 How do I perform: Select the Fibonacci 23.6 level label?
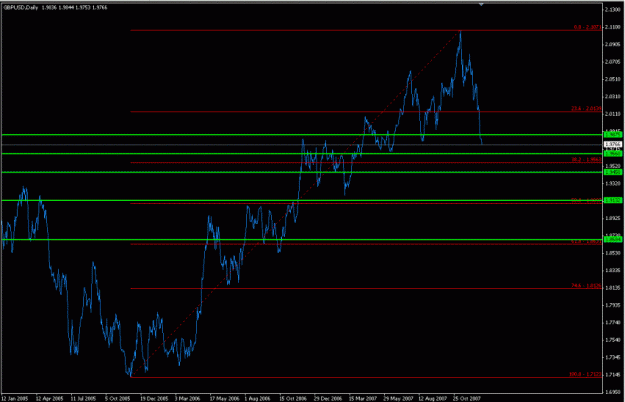586,108
